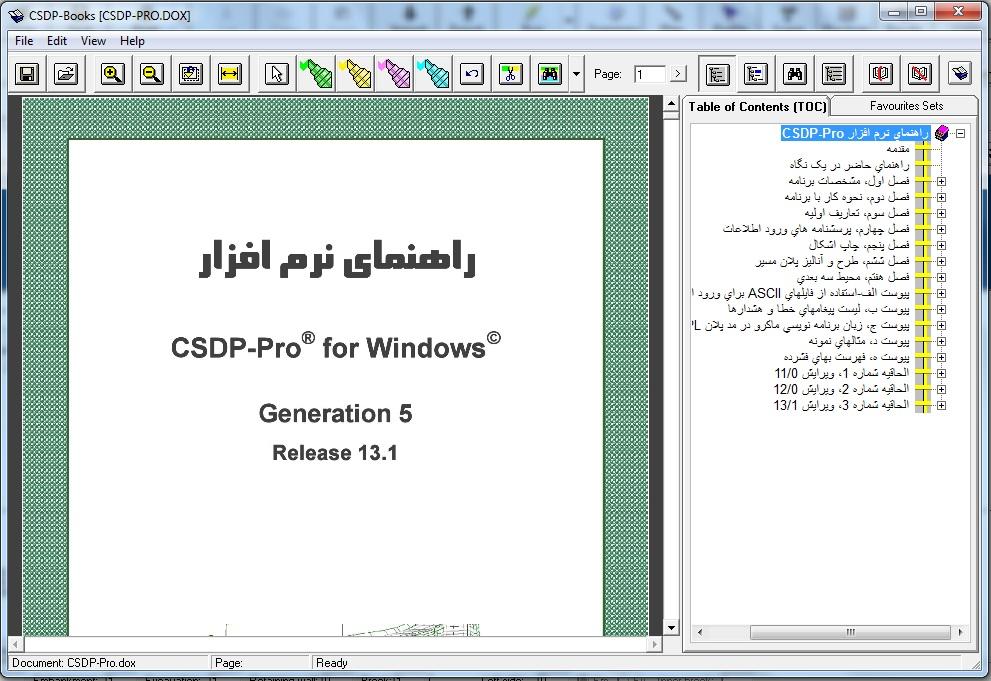Click the book icon beside the CSDP-Pro root node
Image resolution: width=991 pixels, height=681 pixels.
942,133
